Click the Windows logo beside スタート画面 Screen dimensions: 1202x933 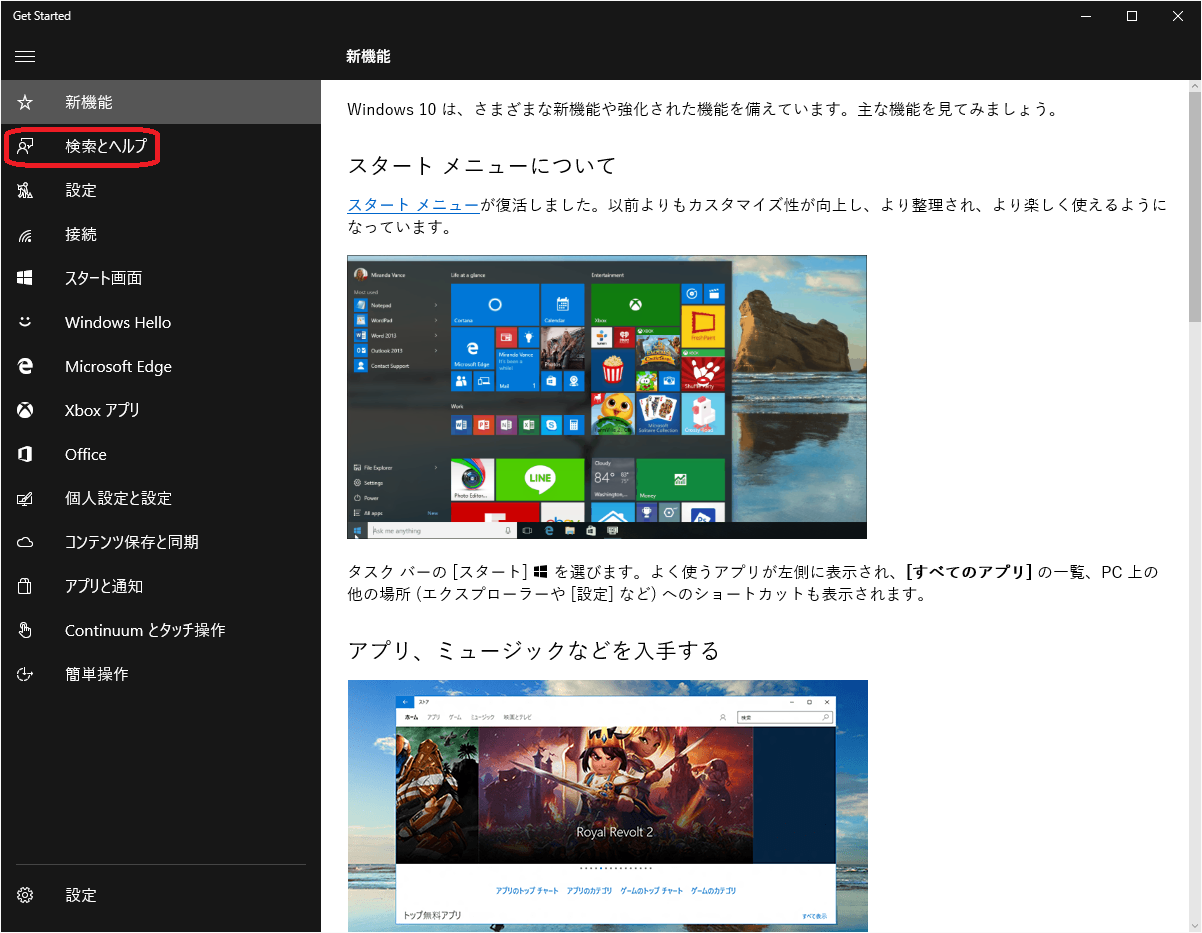tap(25, 278)
